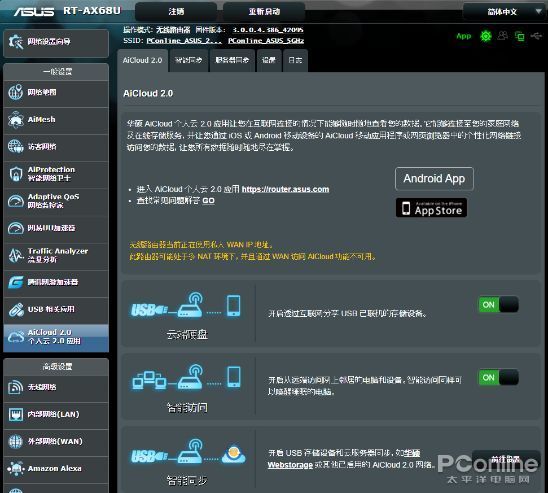The width and height of the screenshot is (548, 493).
Task: Click firmware version 3.0.0.4.386_42095
Action: pyautogui.click(x=268, y=30)
